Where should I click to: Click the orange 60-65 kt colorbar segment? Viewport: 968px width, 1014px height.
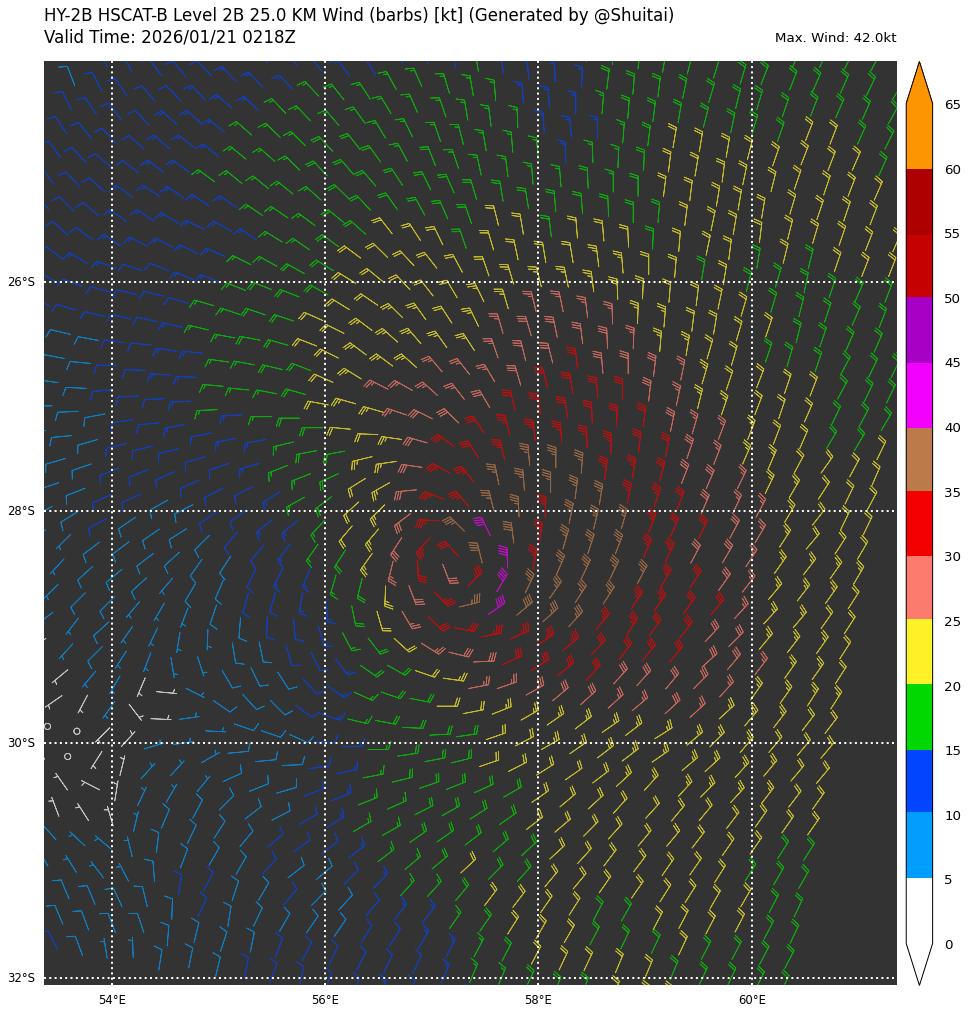[919, 136]
